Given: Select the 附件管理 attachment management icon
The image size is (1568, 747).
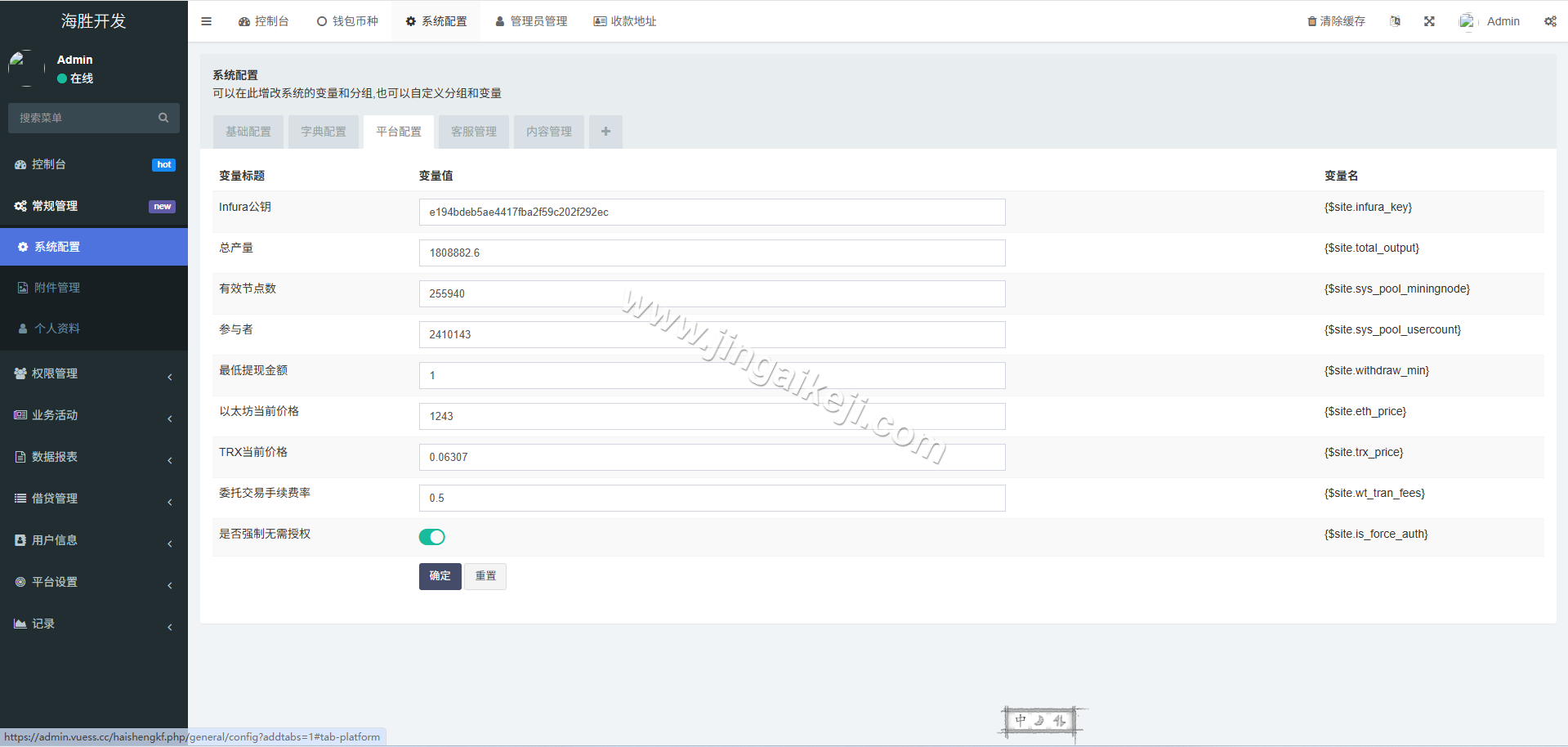Looking at the screenshot, I should click(21, 287).
